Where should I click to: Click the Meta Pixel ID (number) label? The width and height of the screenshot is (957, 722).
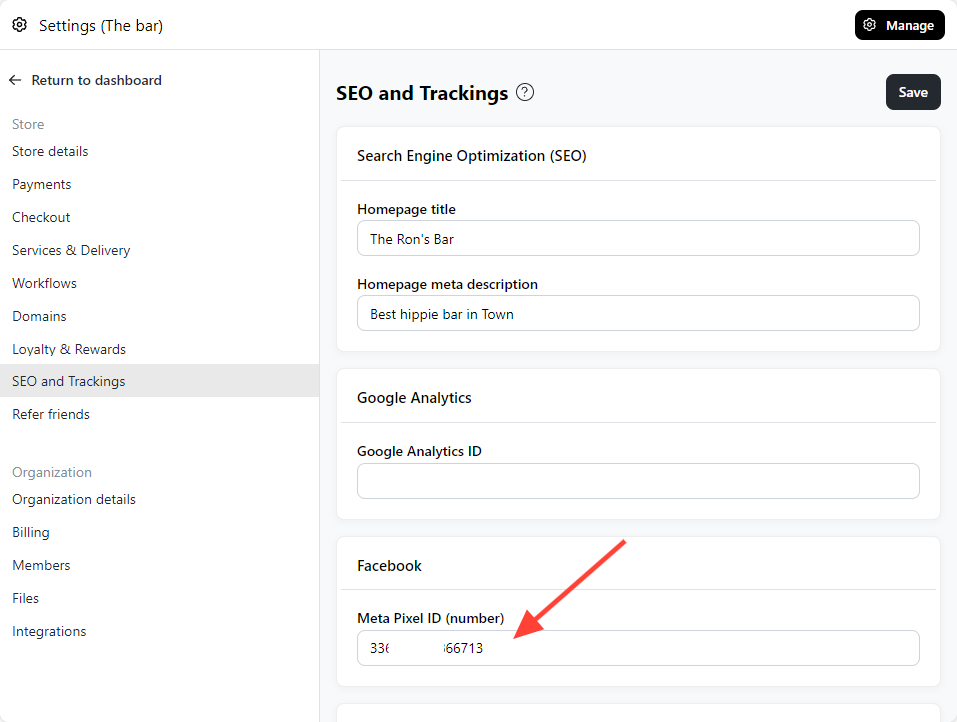click(x=430, y=618)
